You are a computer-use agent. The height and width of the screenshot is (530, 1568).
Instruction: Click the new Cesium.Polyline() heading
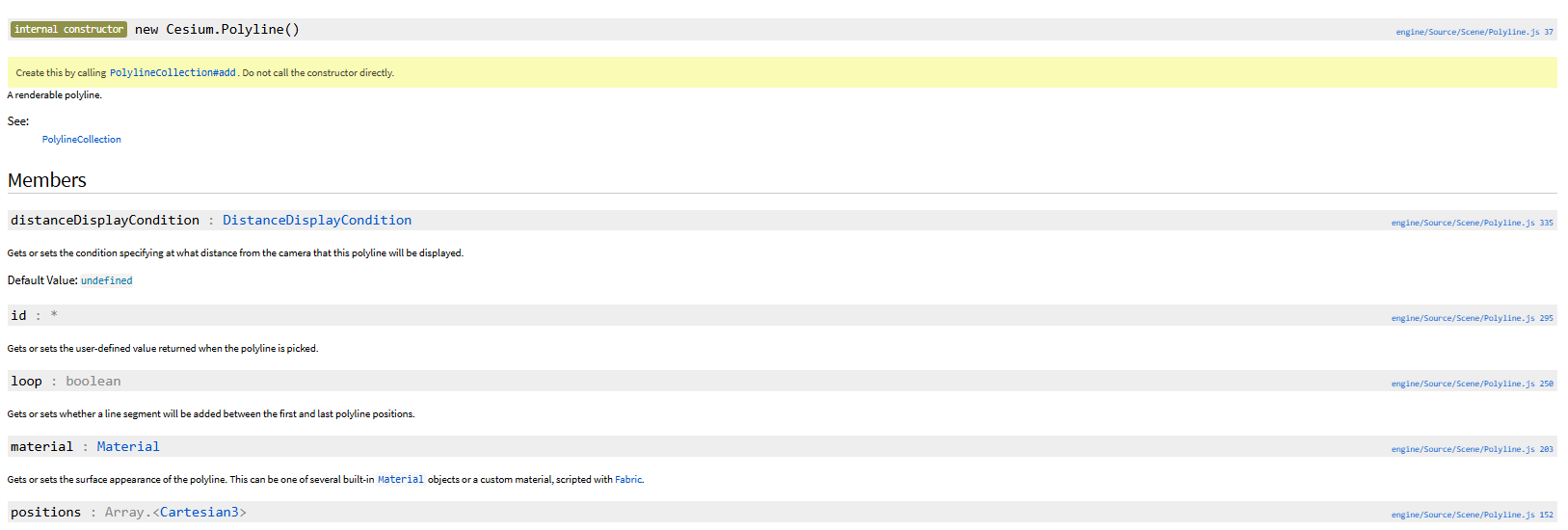pos(218,30)
